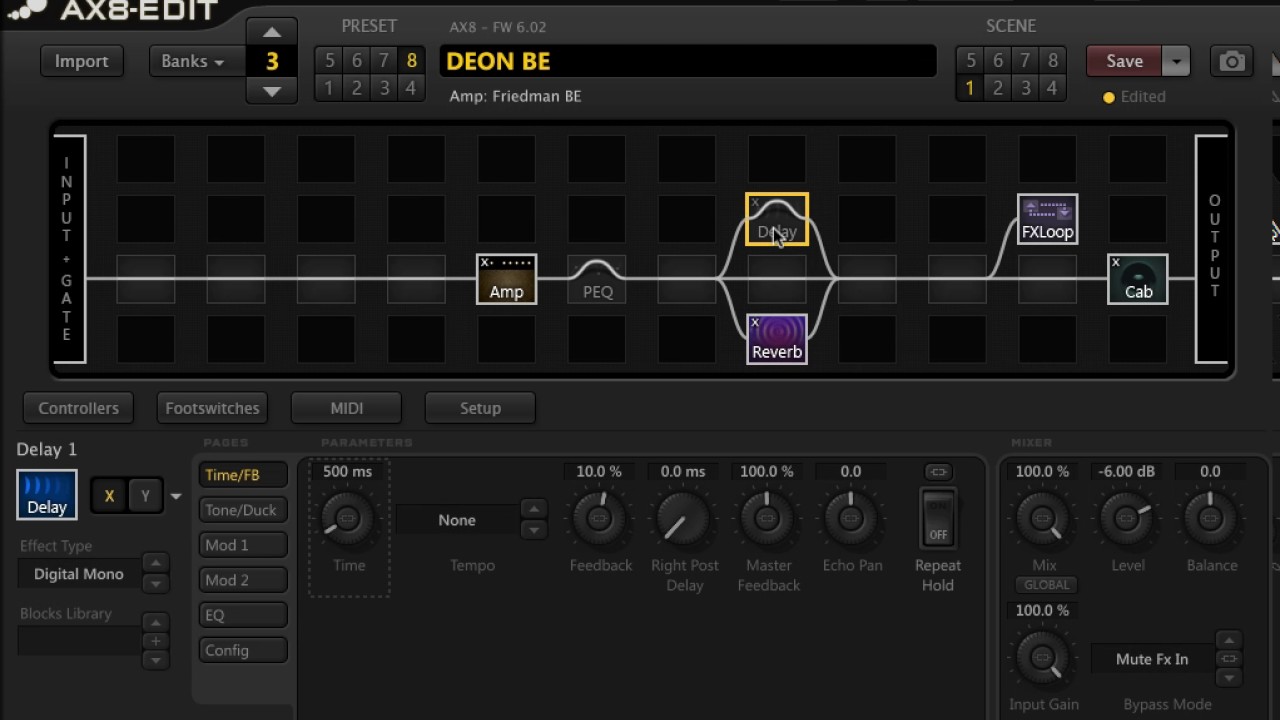Click the camera snapshot icon

point(1232,61)
